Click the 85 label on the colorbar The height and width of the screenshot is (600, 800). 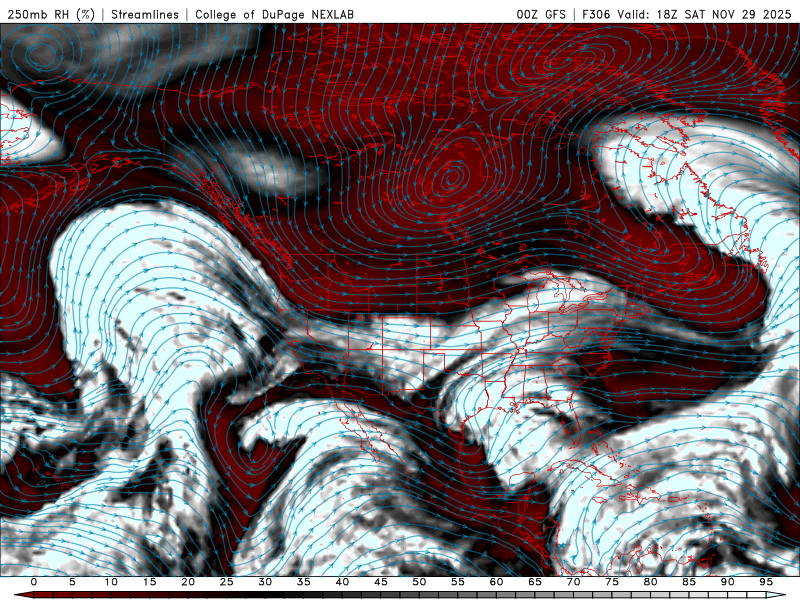pyautogui.click(x=689, y=582)
